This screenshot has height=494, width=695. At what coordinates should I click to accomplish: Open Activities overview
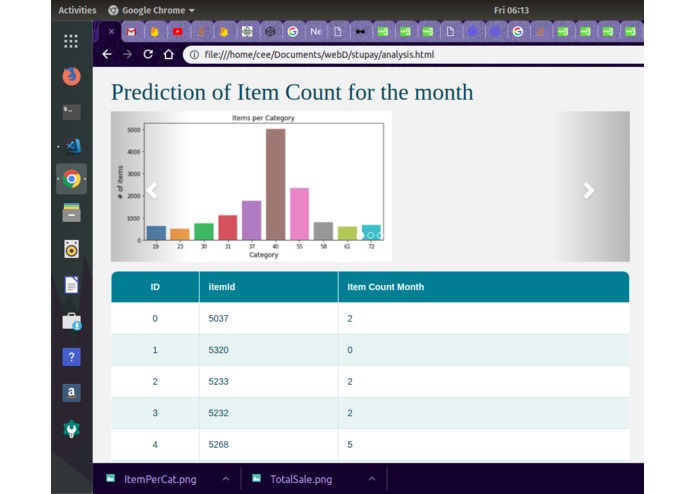pyautogui.click(x=77, y=10)
